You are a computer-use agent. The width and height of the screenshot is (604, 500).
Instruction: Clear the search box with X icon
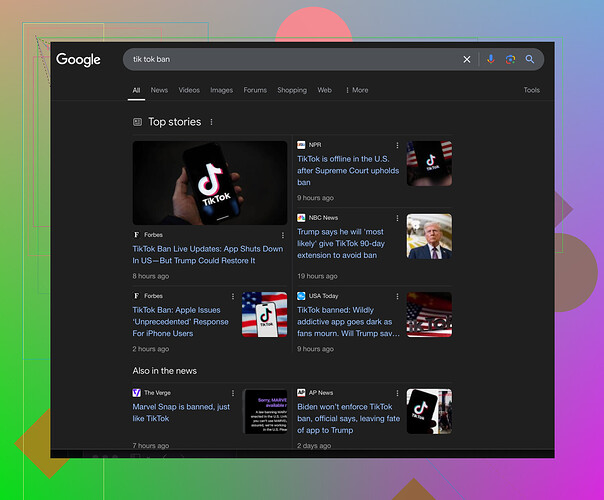(466, 59)
